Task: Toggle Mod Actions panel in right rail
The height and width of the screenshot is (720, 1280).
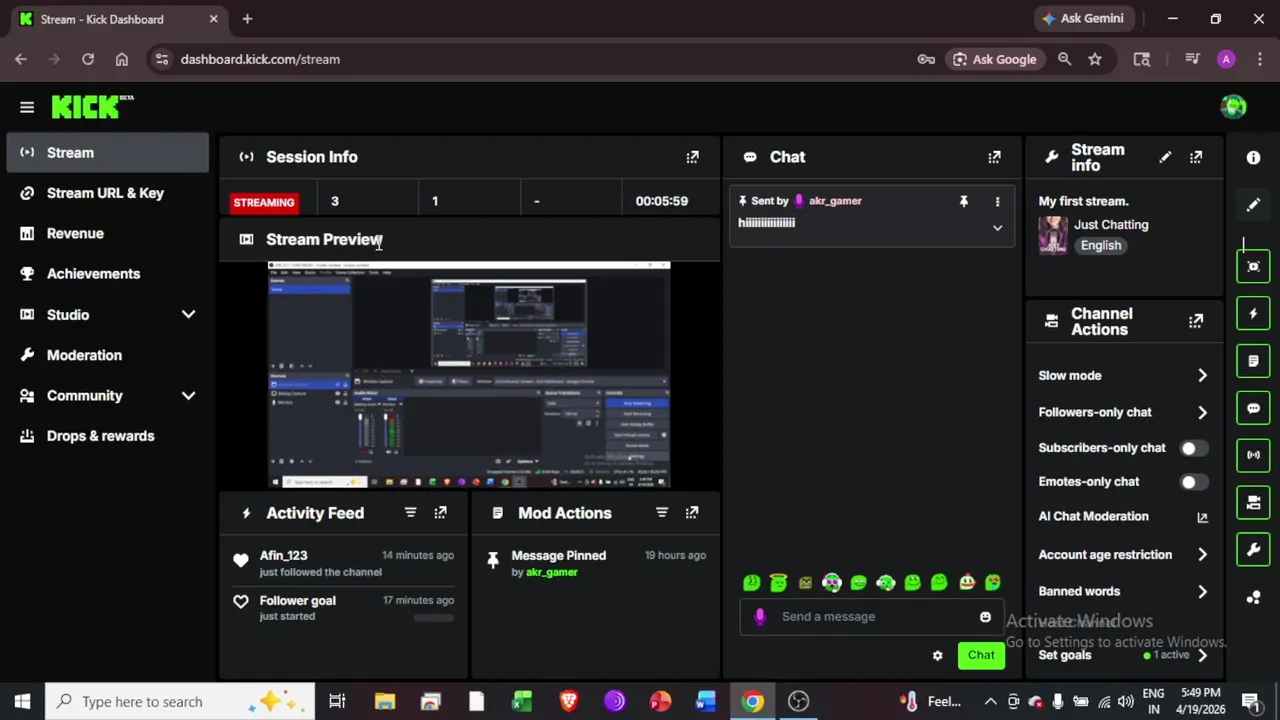Action: (1253, 360)
